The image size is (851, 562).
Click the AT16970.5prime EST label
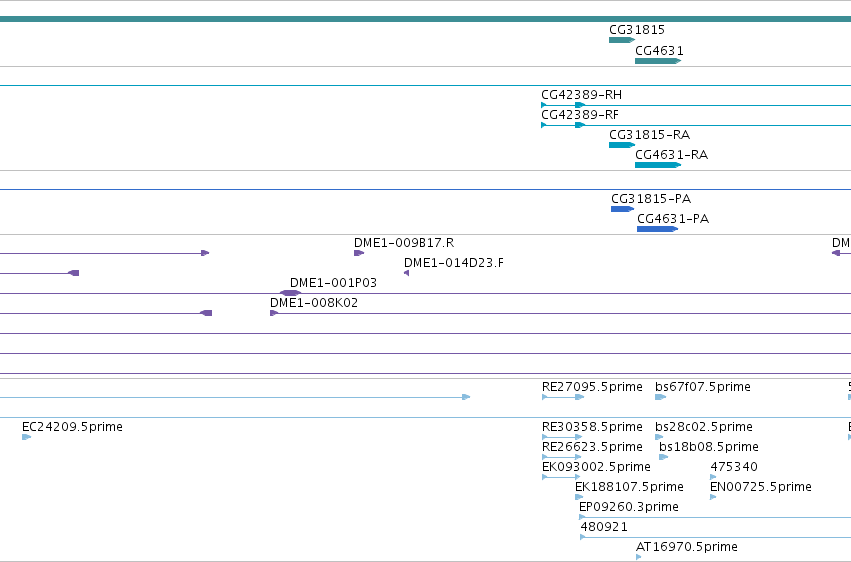point(687,547)
